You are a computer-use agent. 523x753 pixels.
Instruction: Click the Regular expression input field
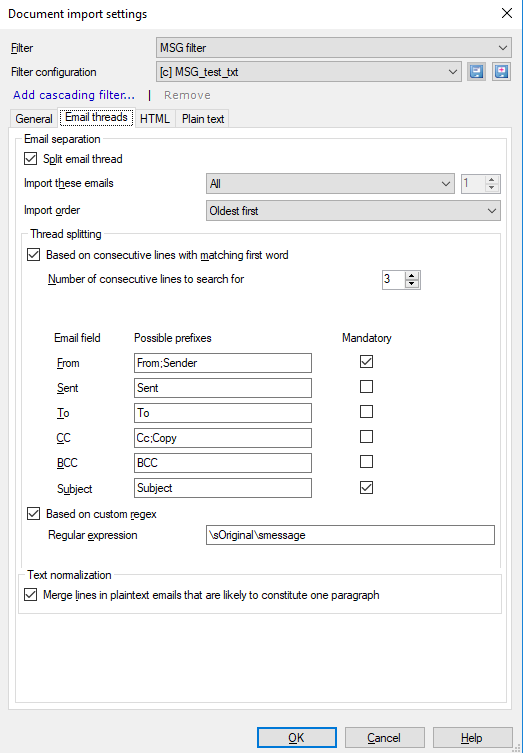tap(350, 535)
